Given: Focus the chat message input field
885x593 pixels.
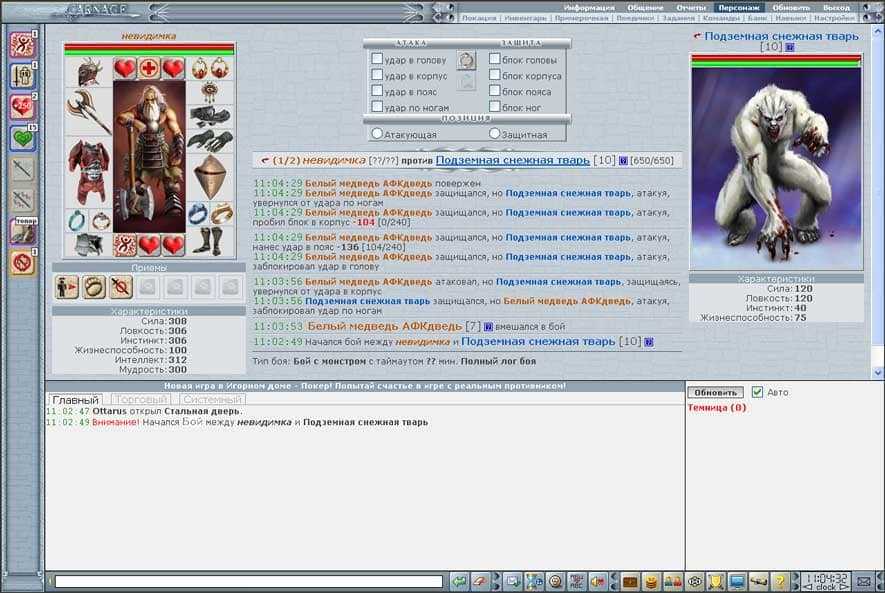Looking at the screenshot, I should point(248,581).
